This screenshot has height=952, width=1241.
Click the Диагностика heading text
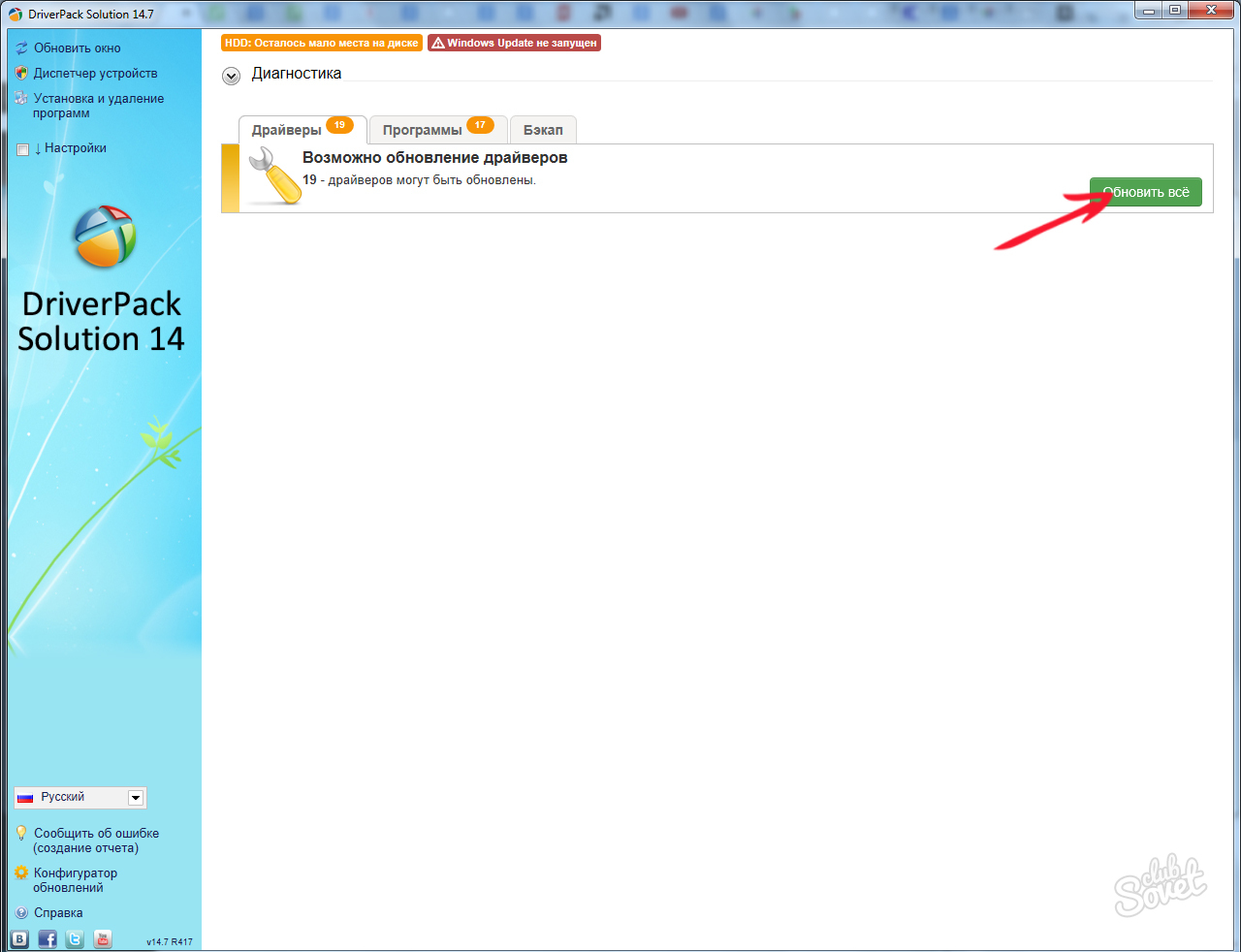click(297, 74)
